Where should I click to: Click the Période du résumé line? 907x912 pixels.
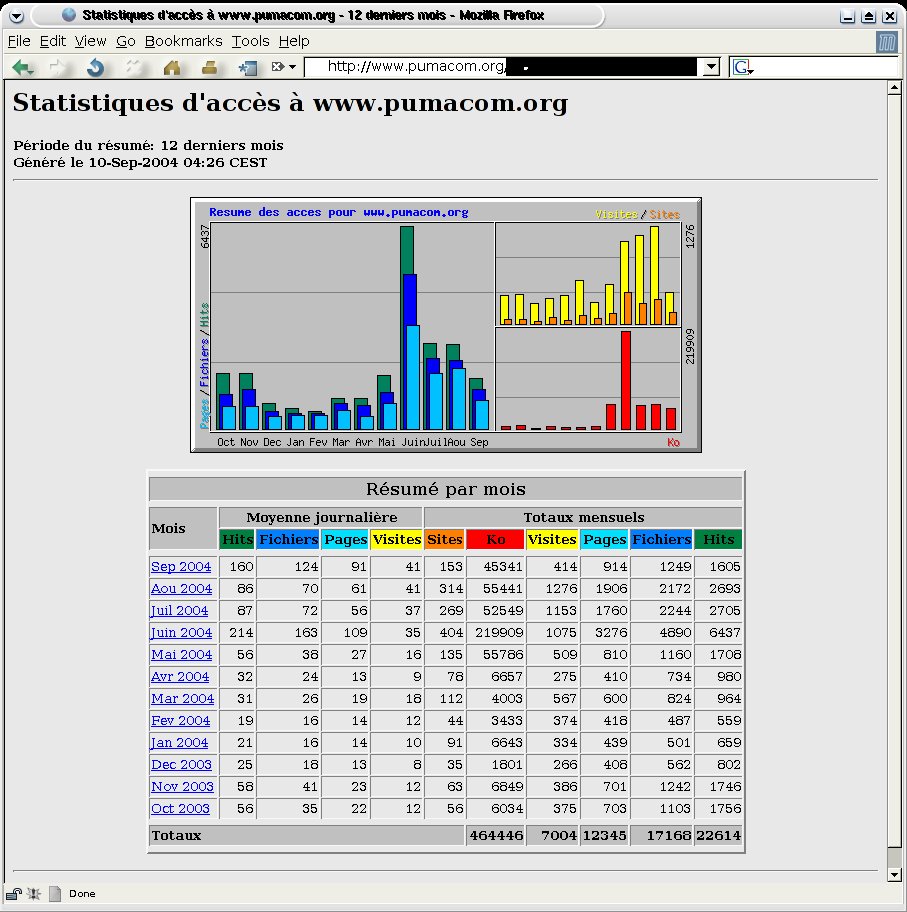pyautogui.click(x=148, y=145)
